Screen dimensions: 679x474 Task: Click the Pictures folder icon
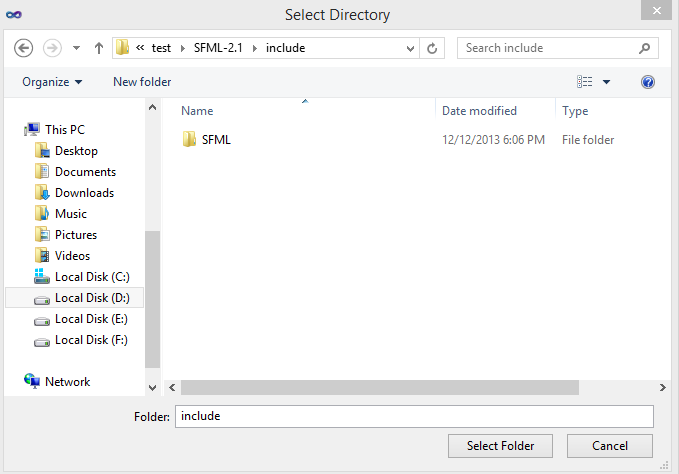coord(42,234)
